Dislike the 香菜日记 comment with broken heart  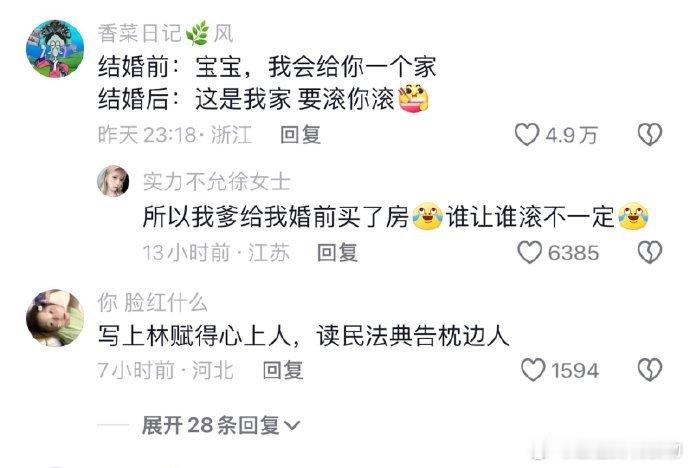(x=650, y=135)
